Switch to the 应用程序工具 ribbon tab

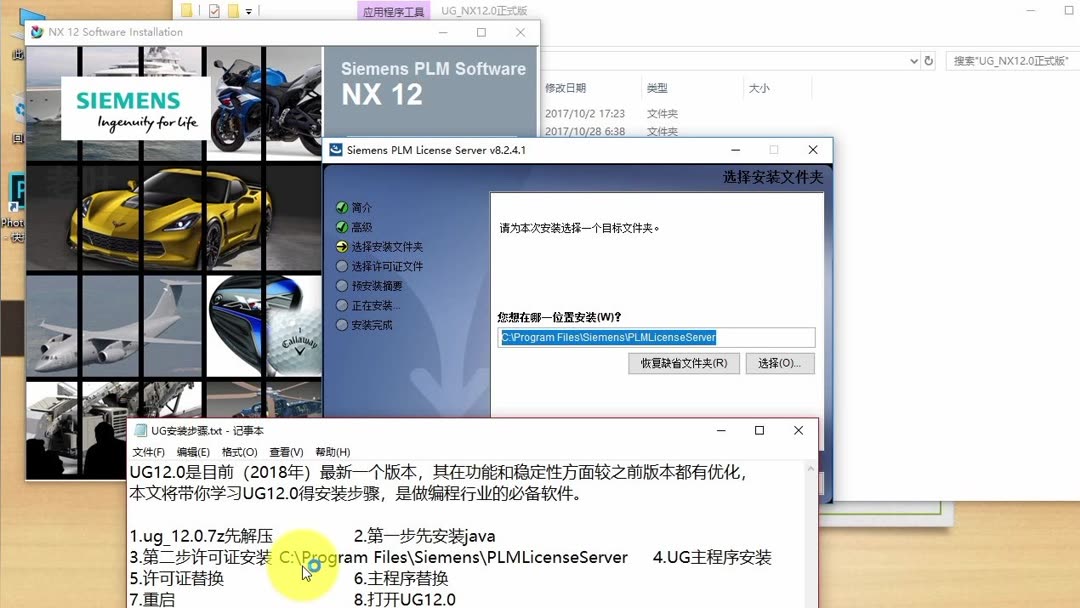[394, 10]
